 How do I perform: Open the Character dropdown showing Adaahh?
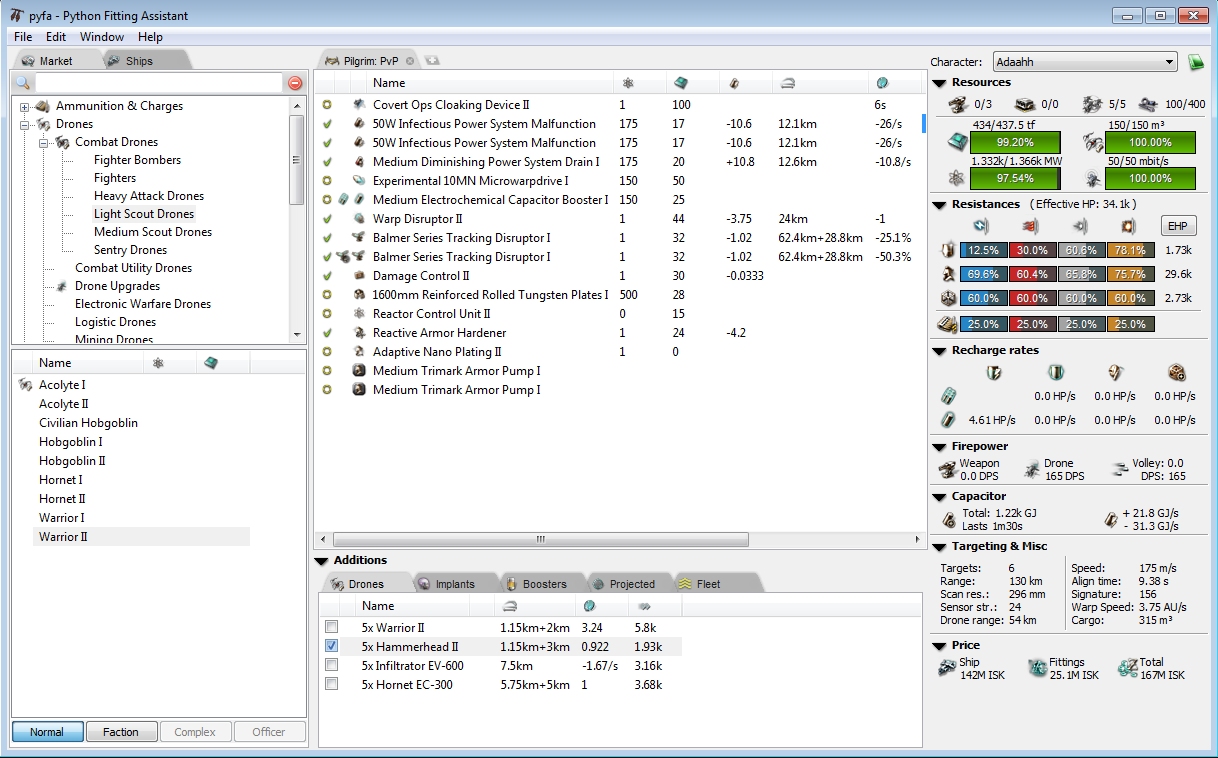point(1086,62)
